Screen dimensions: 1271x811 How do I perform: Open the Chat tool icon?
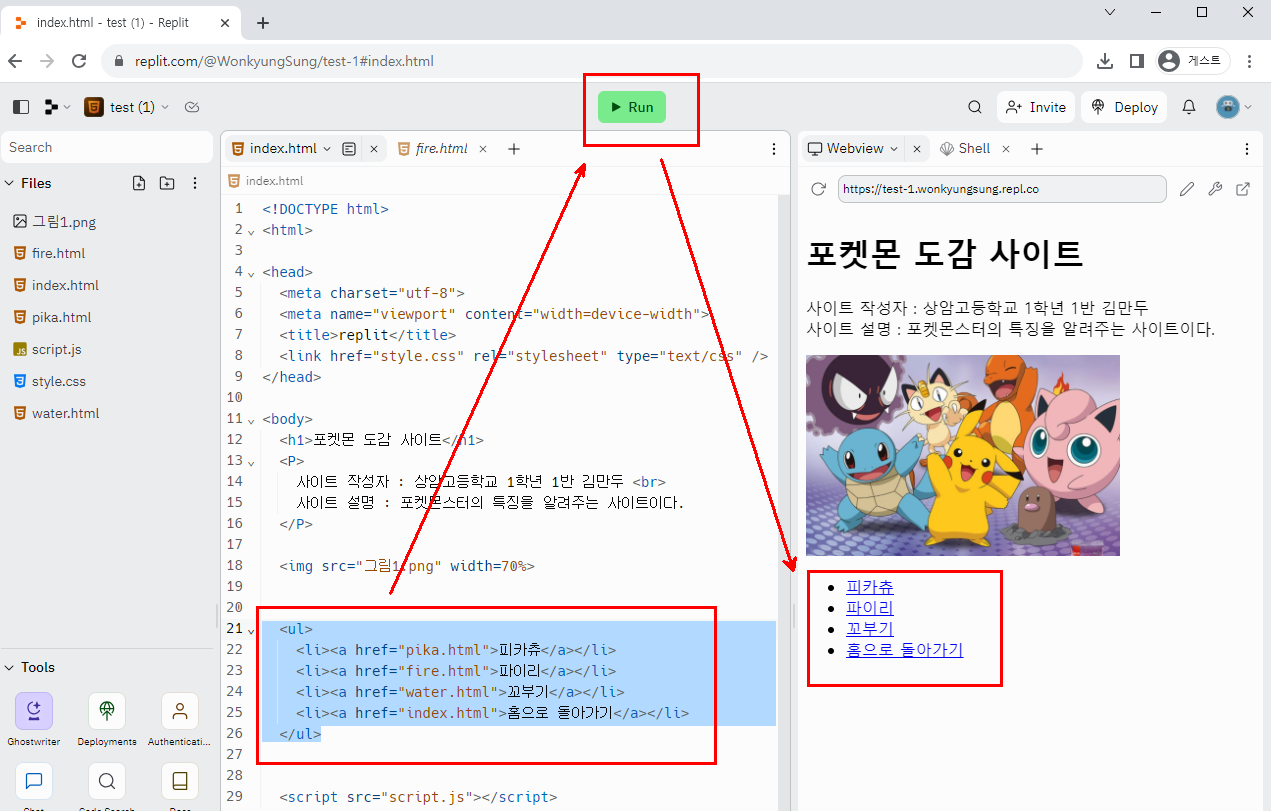tap(34, 781)
